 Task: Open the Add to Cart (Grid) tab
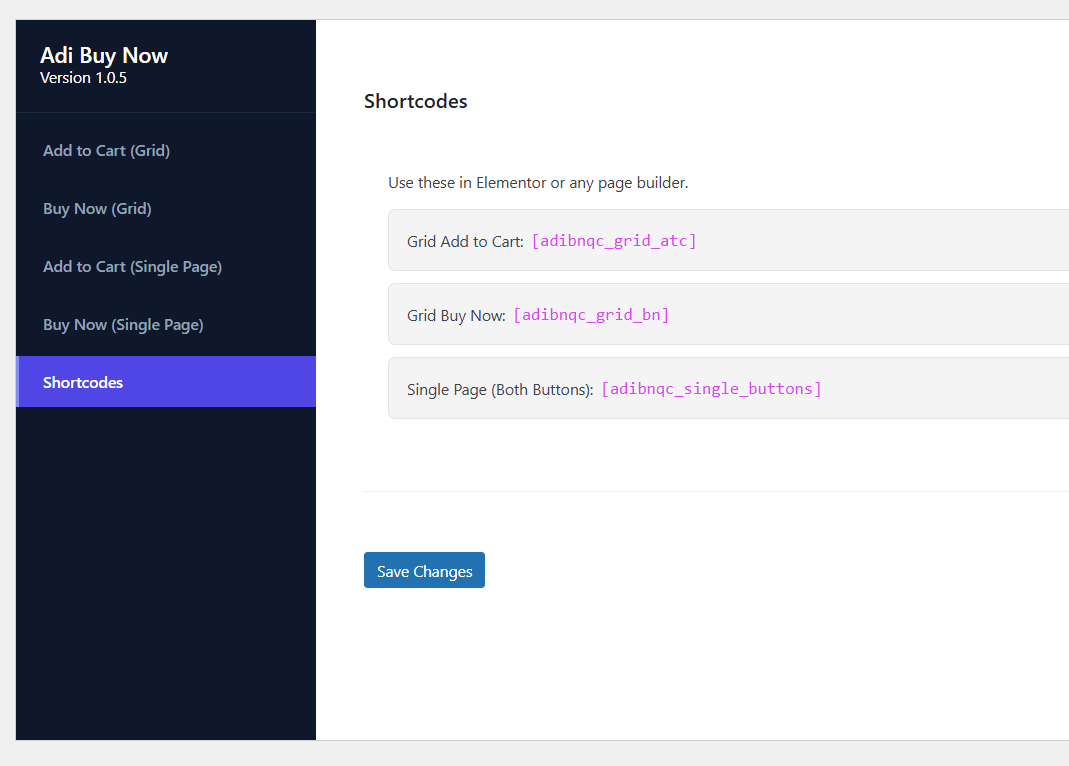point(106,151)
